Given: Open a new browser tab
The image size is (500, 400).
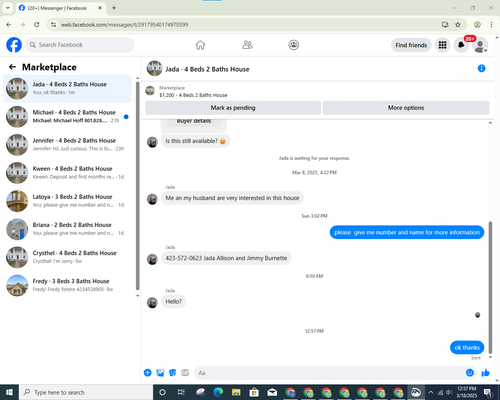Looking at the screenshot, I should tap(114, 8).
